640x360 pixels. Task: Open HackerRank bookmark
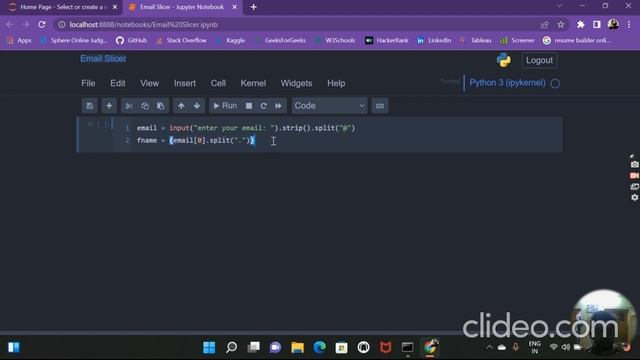coord(387,40)
